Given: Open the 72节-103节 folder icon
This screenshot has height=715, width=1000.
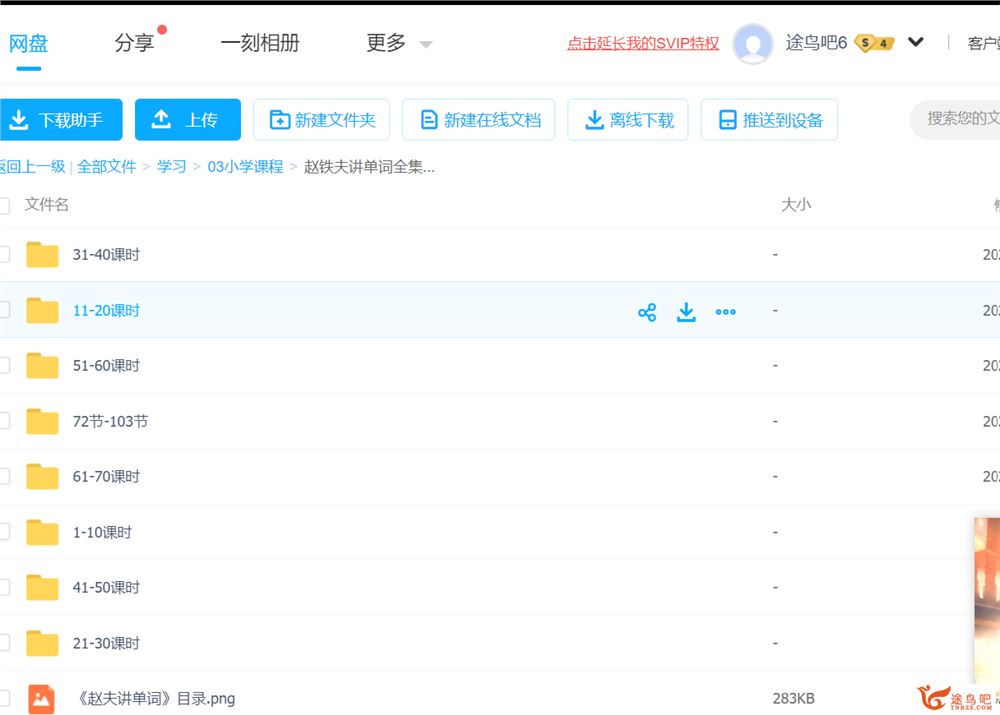Looking at the screenshot, I should coord(42,422).
